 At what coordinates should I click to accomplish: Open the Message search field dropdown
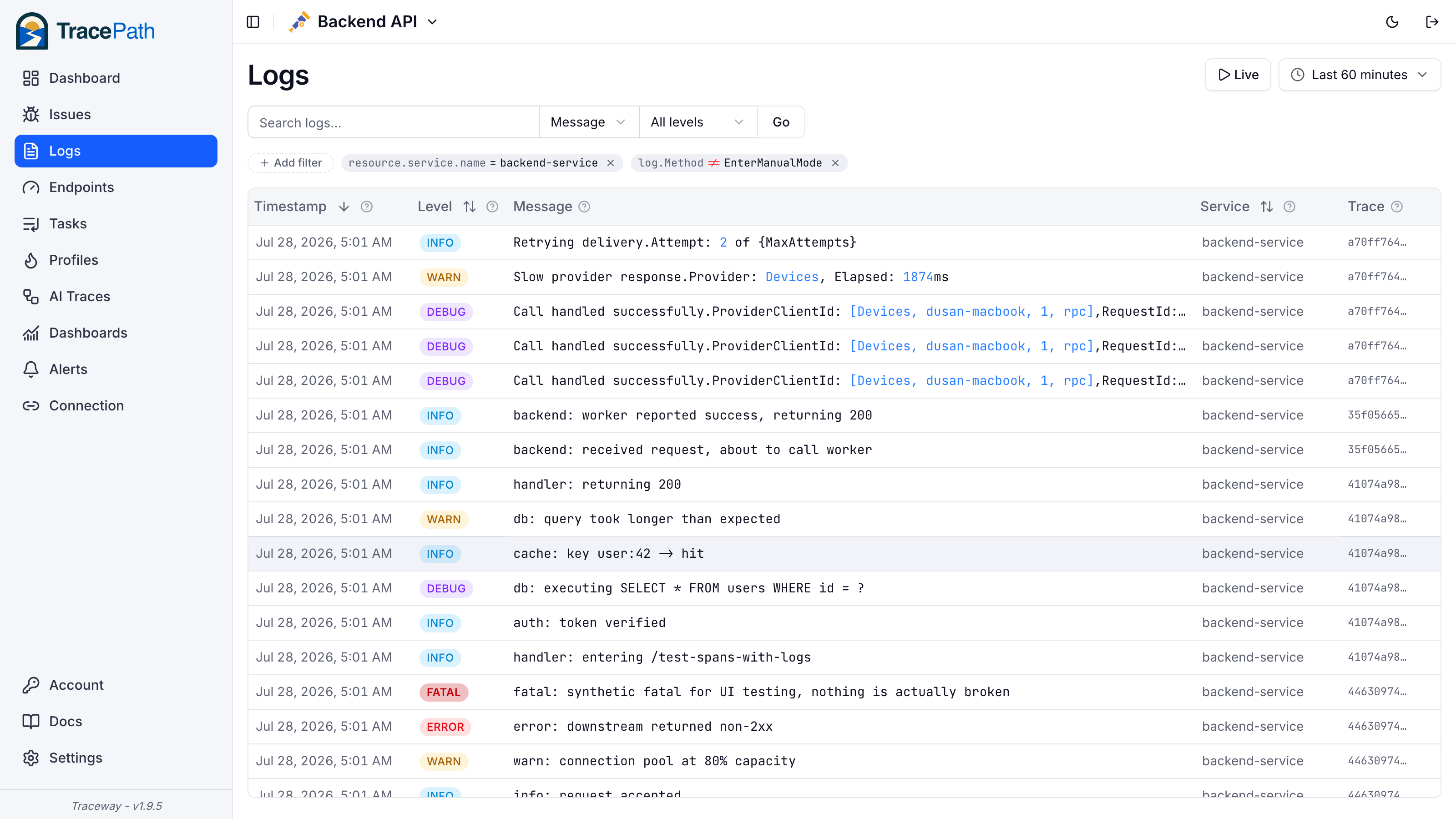(588, 122)
